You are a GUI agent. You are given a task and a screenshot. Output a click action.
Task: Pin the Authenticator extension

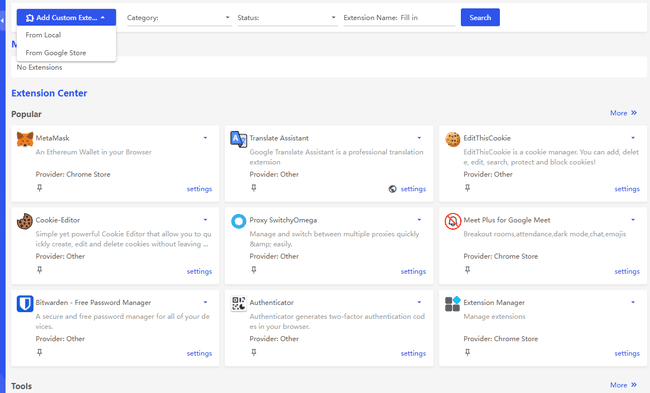coord(254,352)
